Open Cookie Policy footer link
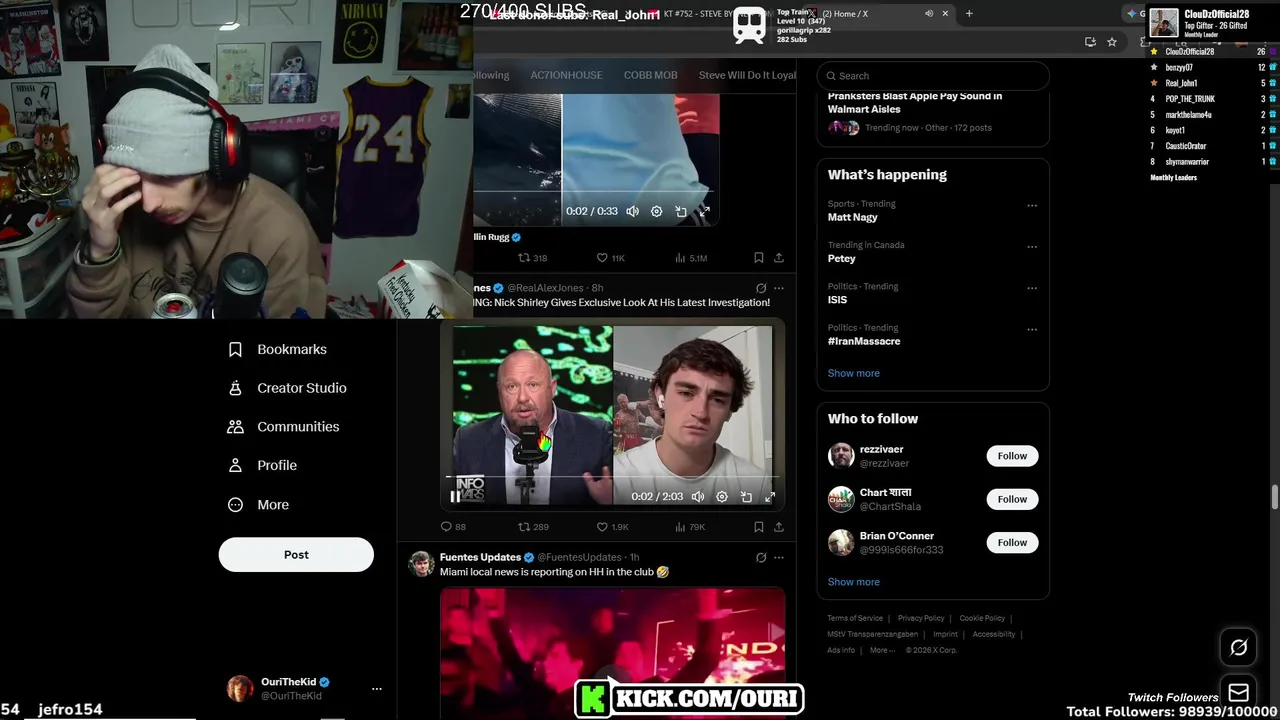The width and height of the screenshot is (1280, 720). tap(982, 618)
